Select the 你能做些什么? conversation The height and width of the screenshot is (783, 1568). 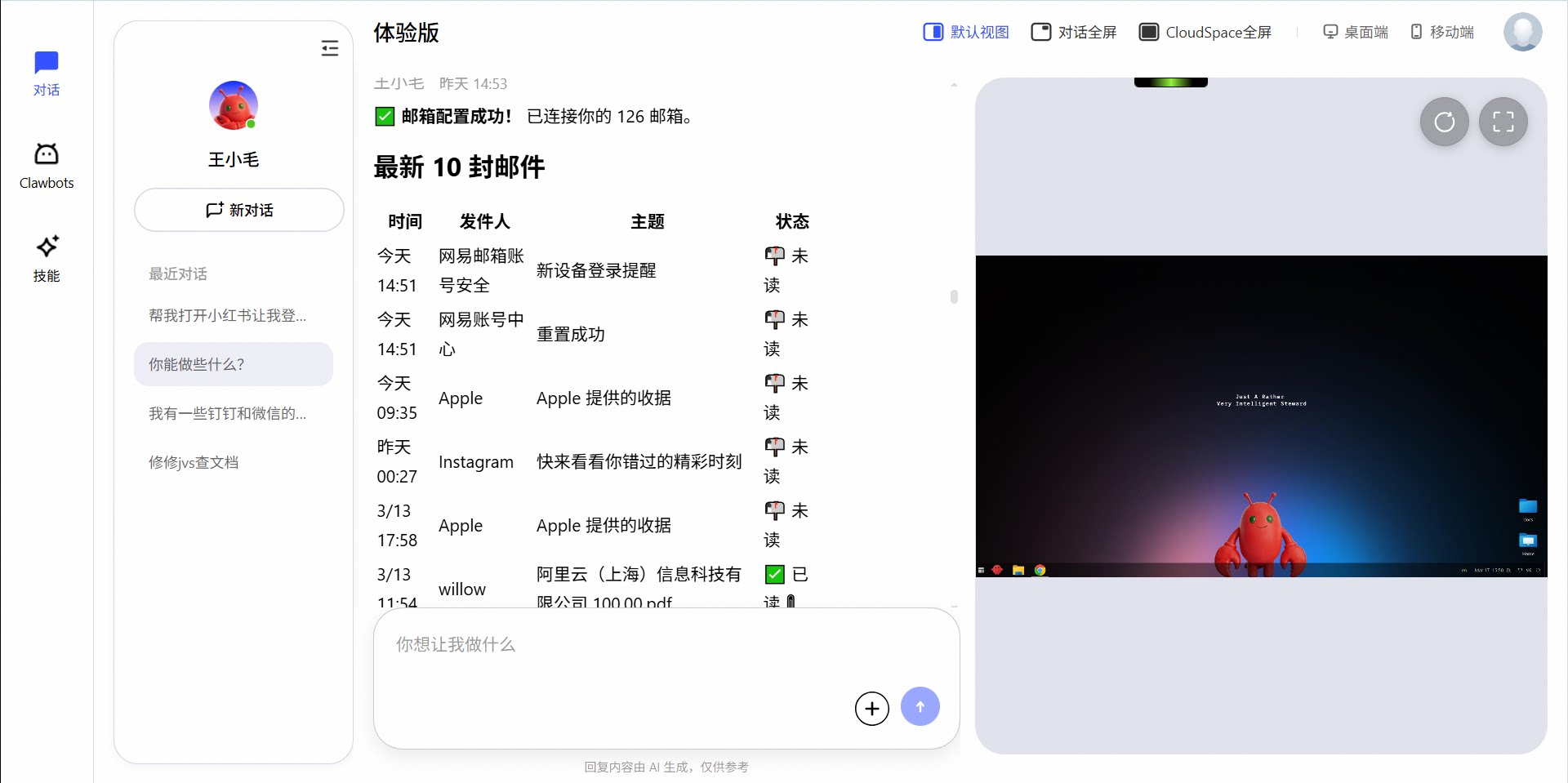point(233,364)
